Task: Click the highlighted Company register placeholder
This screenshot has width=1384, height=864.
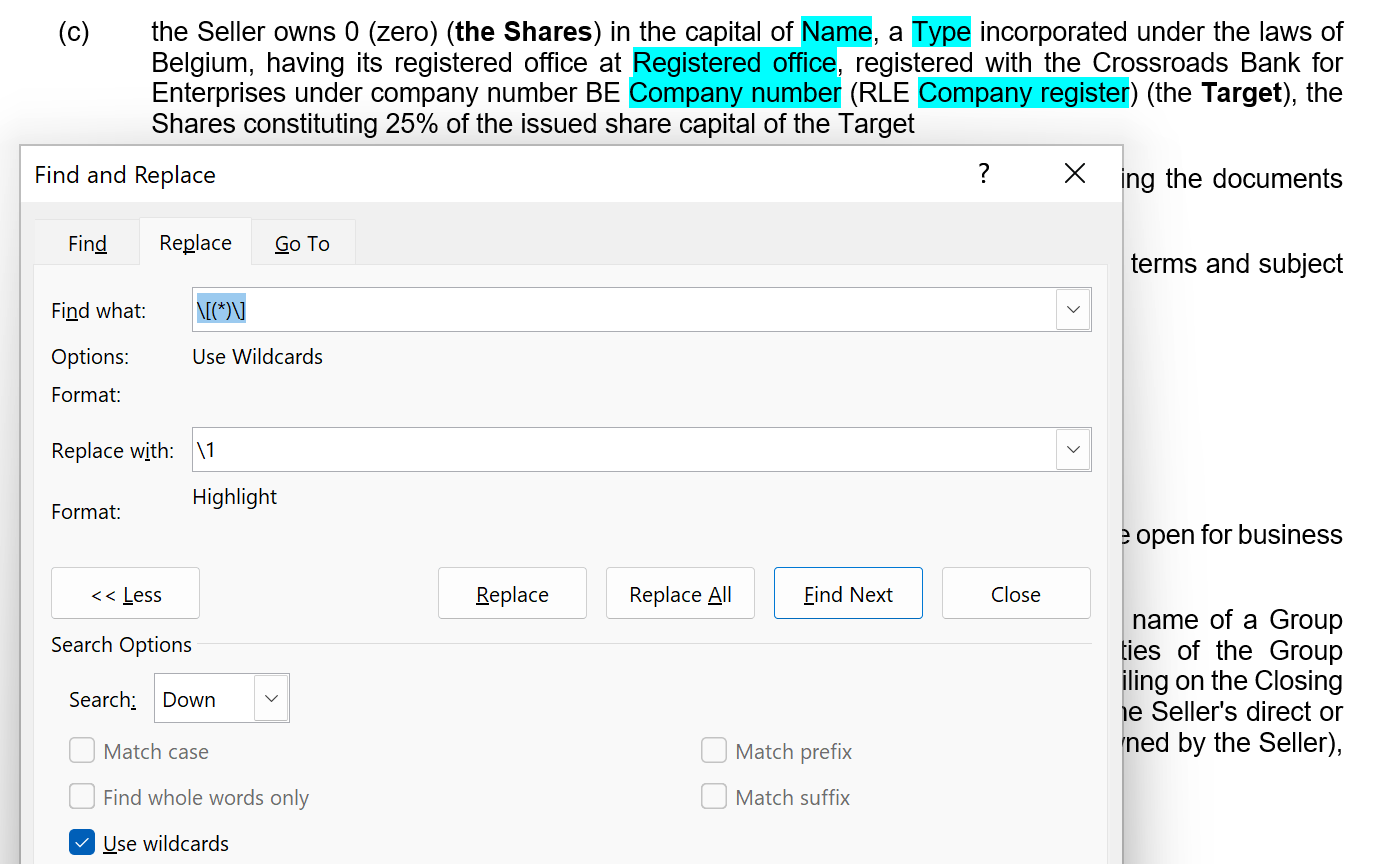Action: pyautogui.click(x=1022, y=93)
